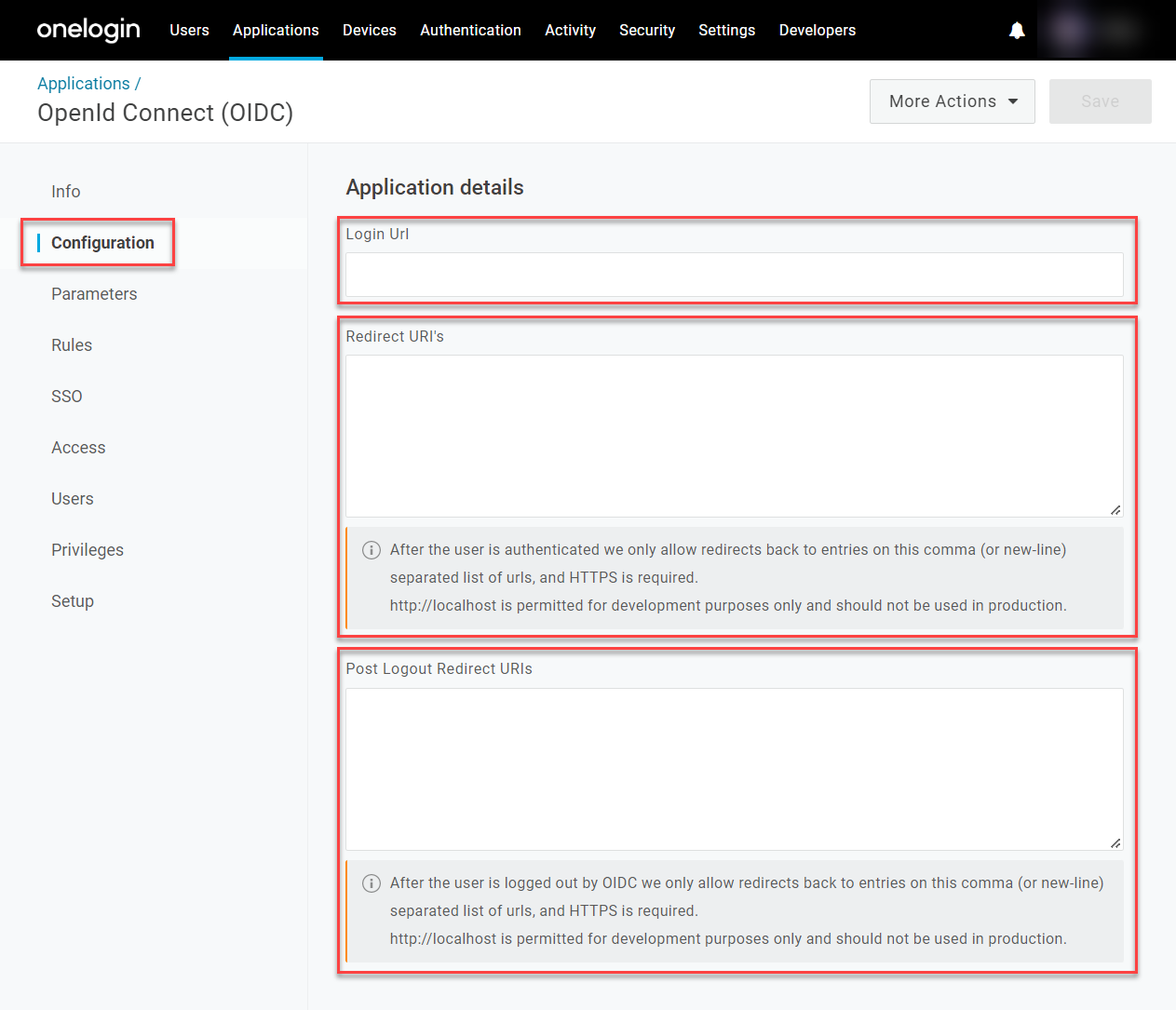This screenshot has width=1176, height=1010.
Task: Switch to the Developers section
Action: (x=817, y=30)
